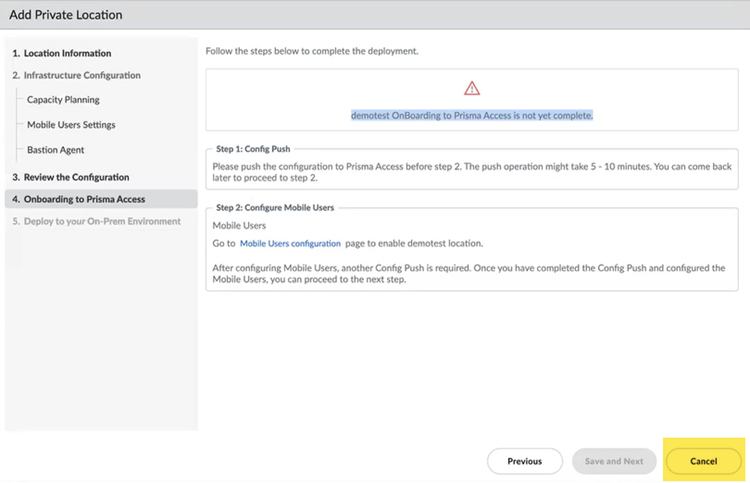Click the red warning triangle icon
The image size is (750, 483).
tap(472, 88)
